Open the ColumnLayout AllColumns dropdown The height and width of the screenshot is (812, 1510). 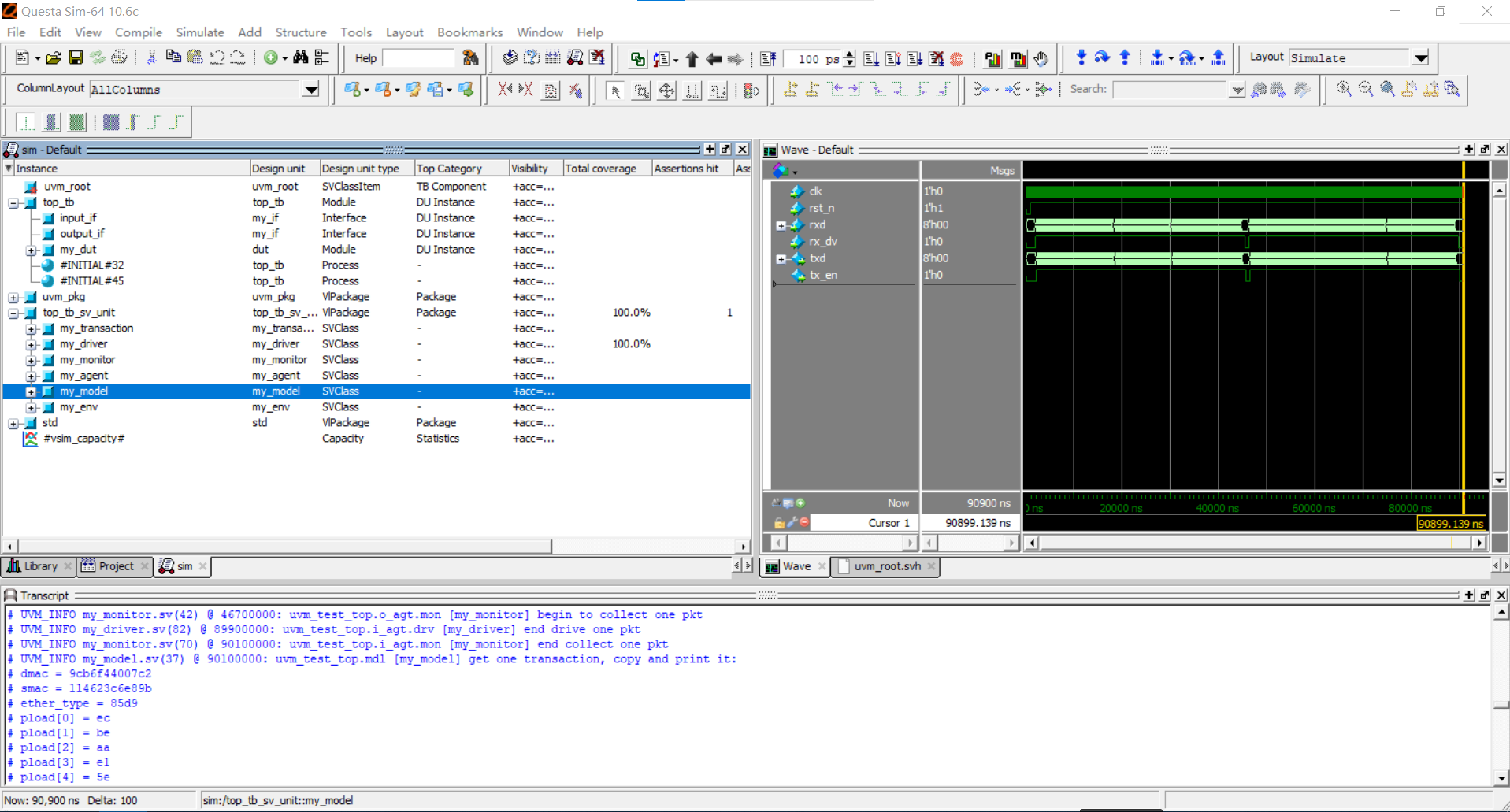coord(311,90)
